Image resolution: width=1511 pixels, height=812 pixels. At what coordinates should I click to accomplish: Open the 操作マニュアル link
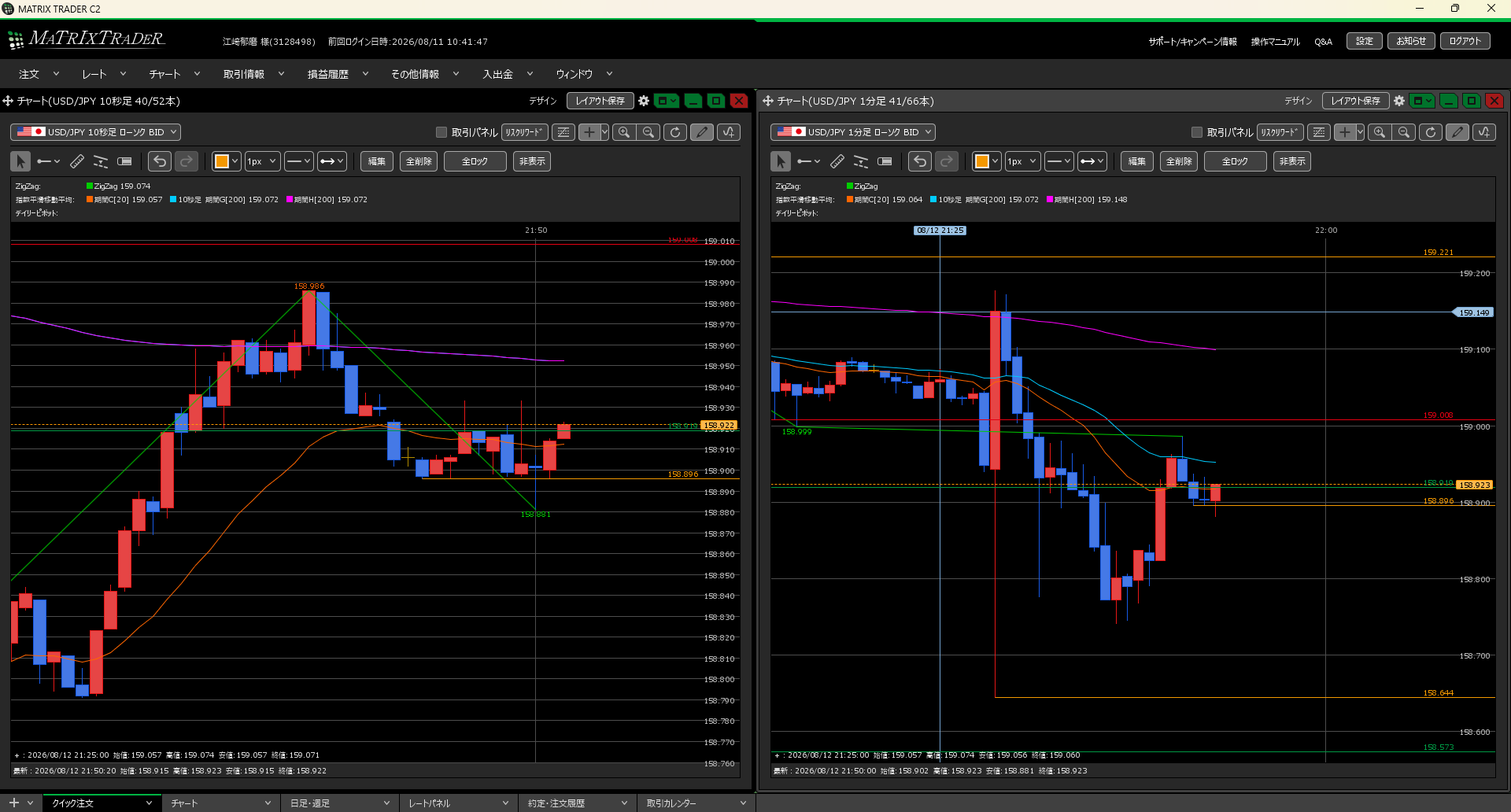1276,42
